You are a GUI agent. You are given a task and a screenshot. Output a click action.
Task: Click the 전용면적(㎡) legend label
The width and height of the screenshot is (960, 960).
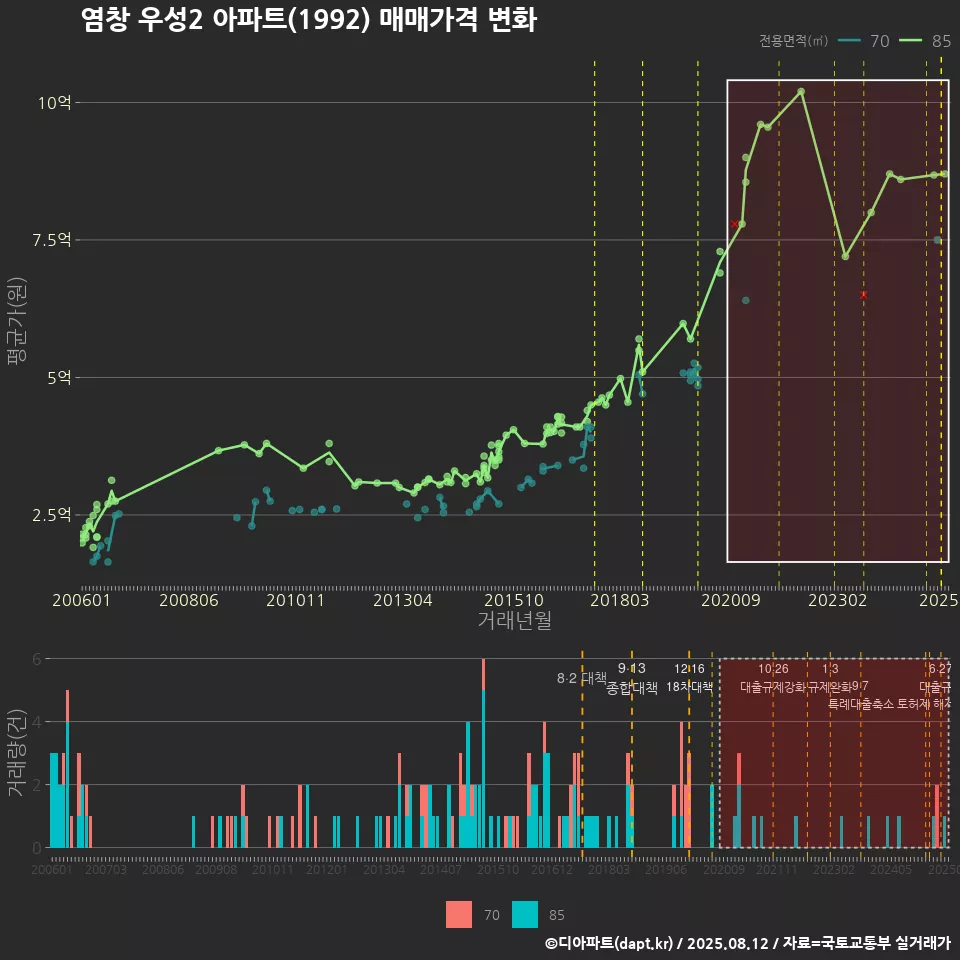(x=793, y=41)
